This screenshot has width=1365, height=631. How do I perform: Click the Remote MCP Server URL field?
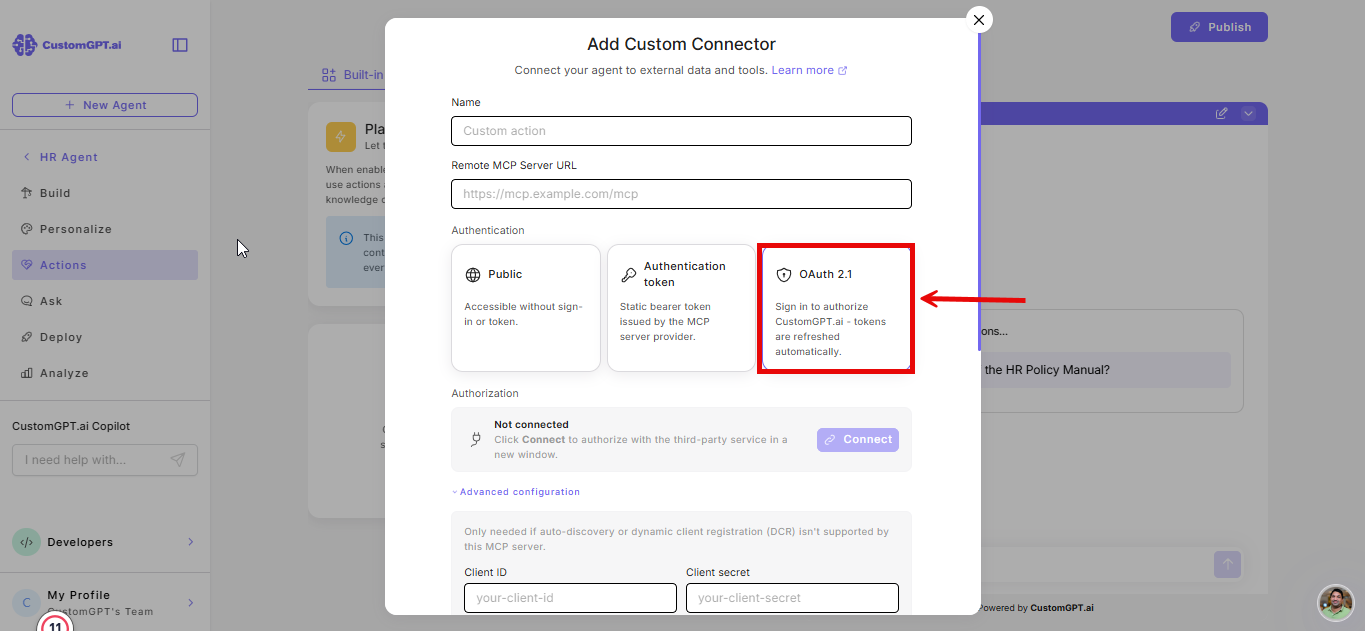click(x=681, y=194)
